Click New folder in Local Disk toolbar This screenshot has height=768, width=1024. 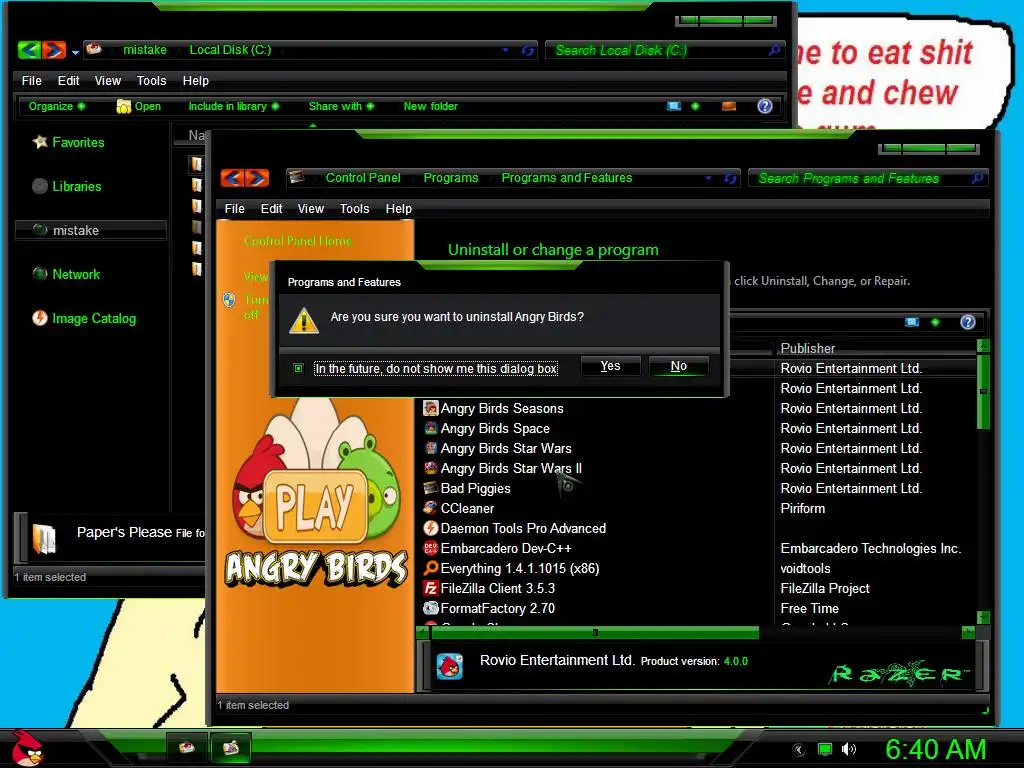pos(430,106)
